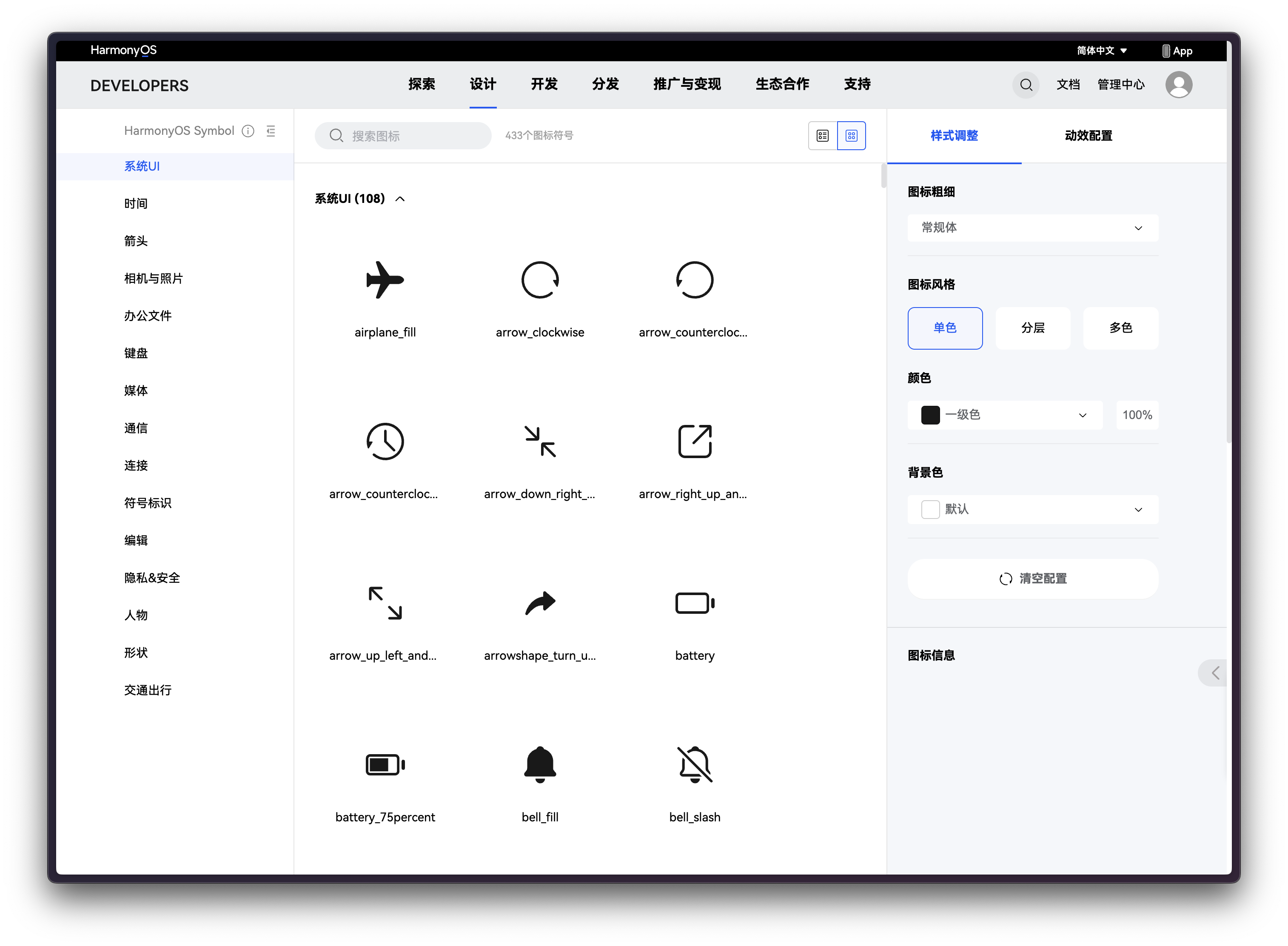Open the user avatar profile icon
This screenshot has width=1288, height=946.
[x=1179, y=85]
